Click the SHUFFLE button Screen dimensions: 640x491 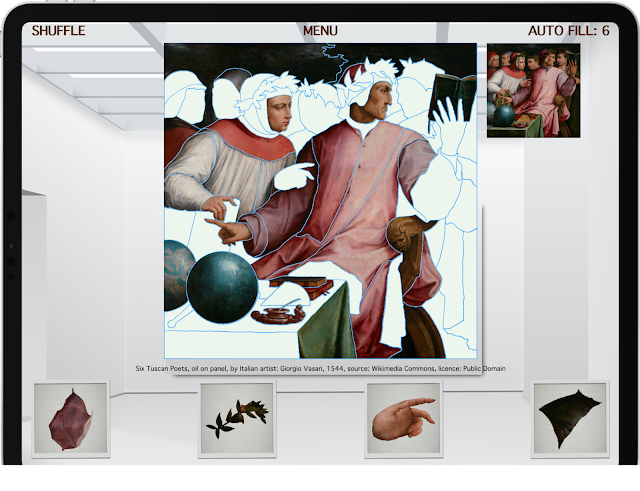pos(58,31)
